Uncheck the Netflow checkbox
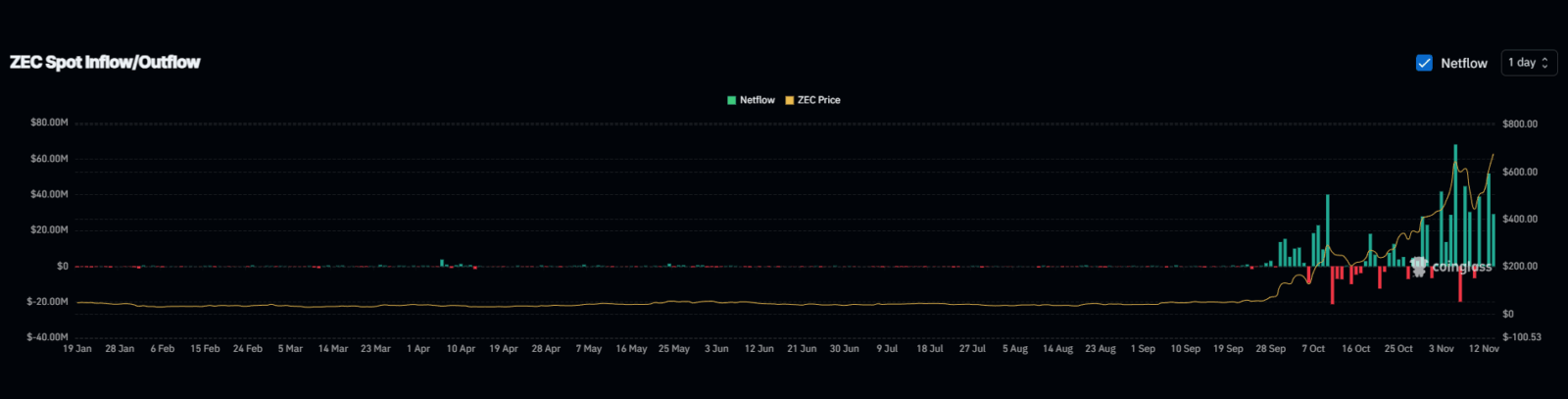Image resolution: width=1568 pixels, height=399 pixels. 1424,63
